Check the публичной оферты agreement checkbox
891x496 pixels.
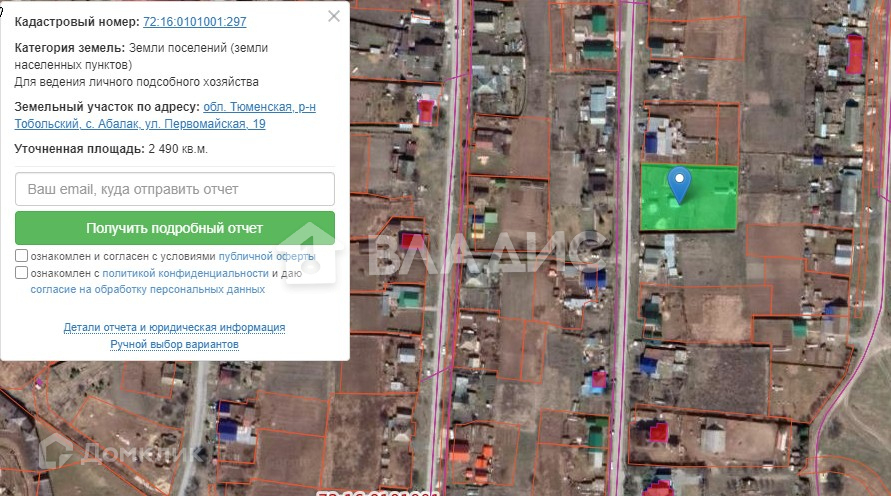(x=22, y=256)
